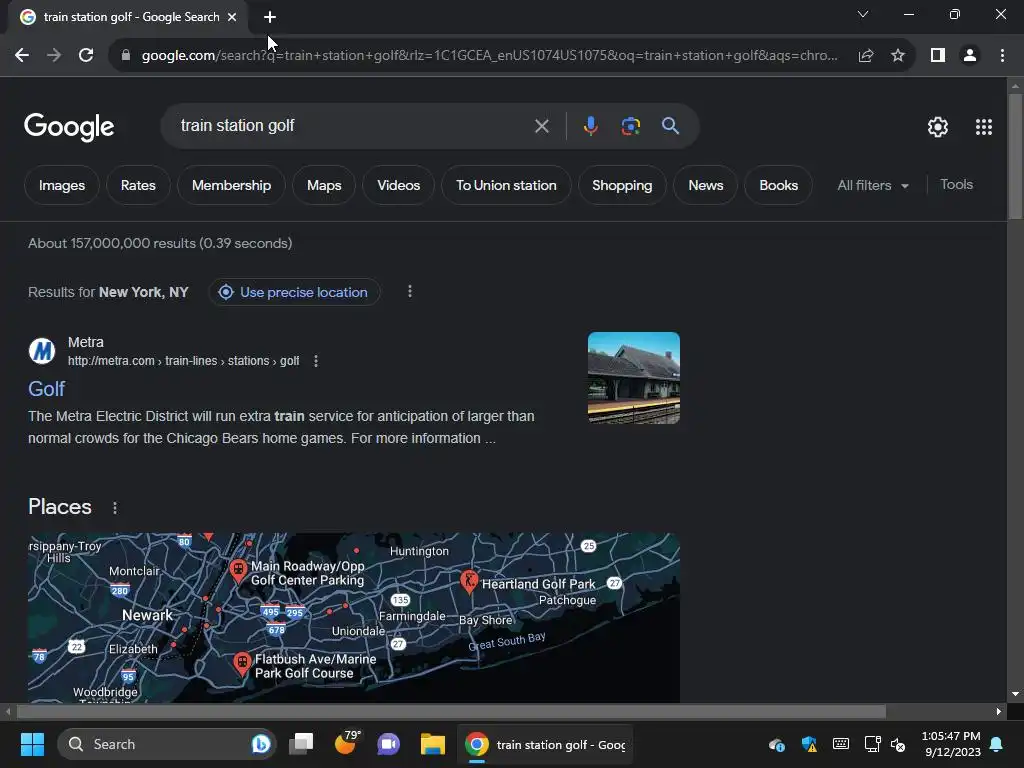
Task: Open the Golf result link
Action: pyautogui.click(x=46, y=389)
